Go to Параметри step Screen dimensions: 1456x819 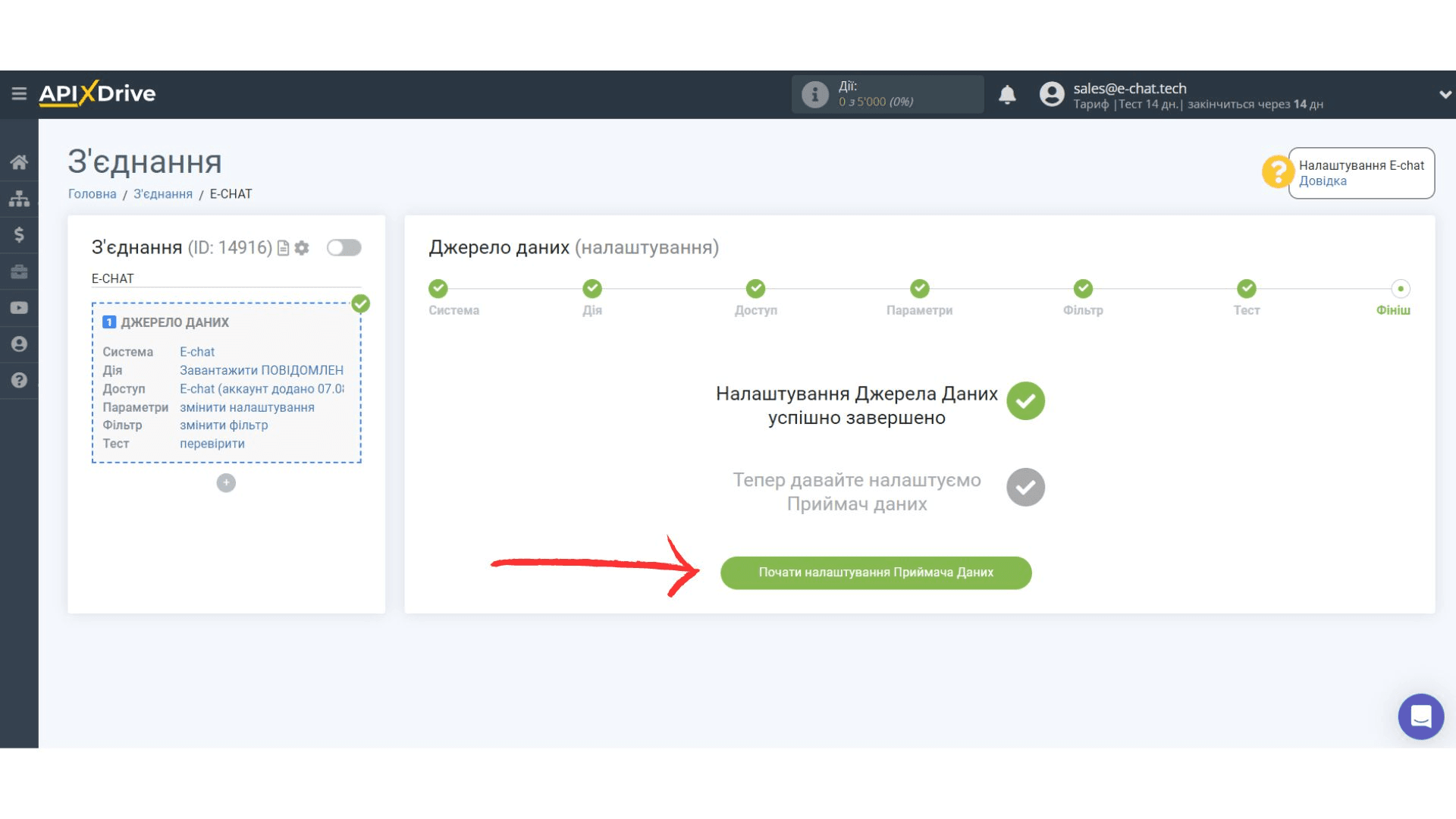click(x=920, y=289)
